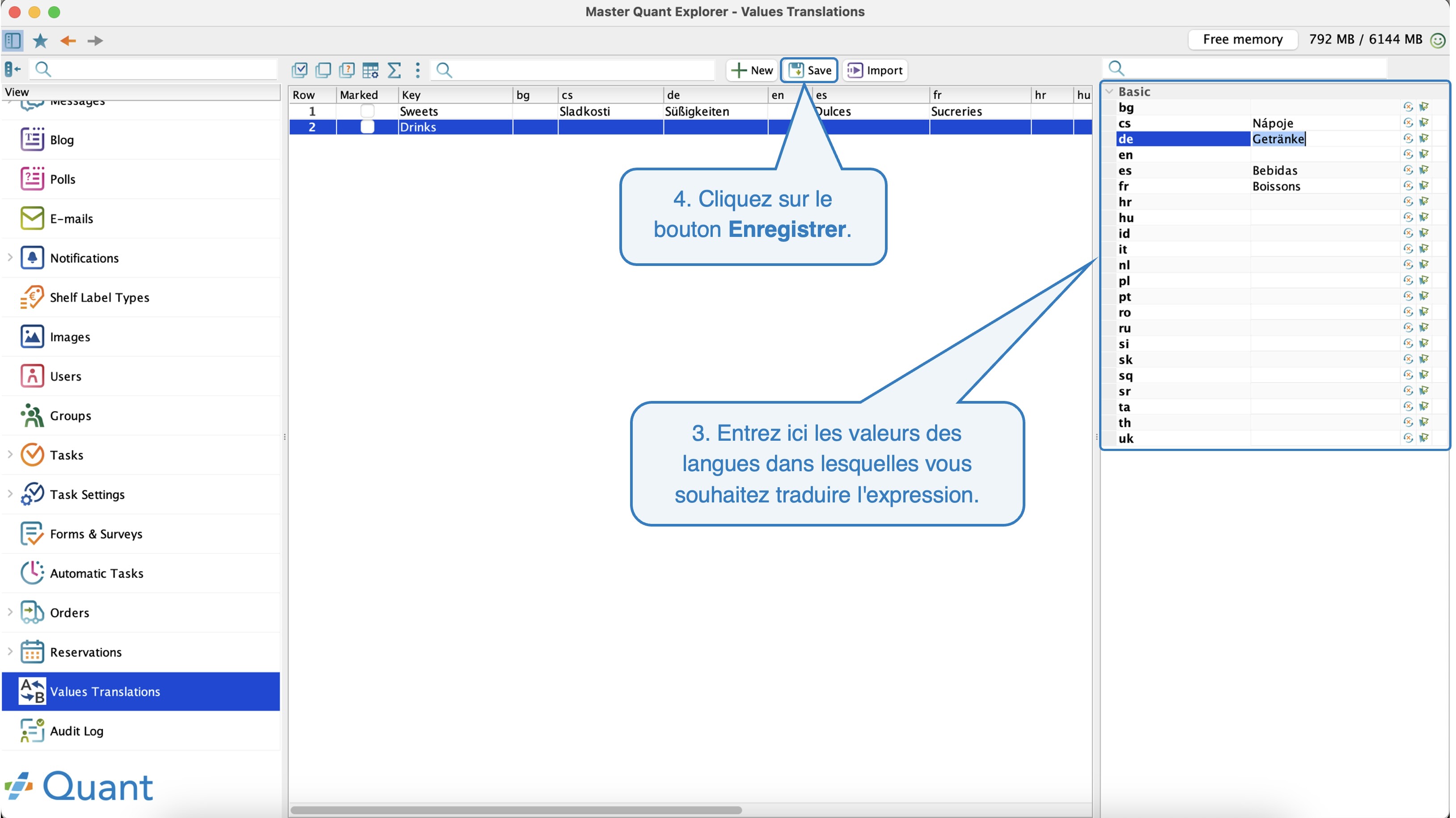Go back with the orange arrow
This screenshot has width=1456, height=818.
pyautogui.click(x=68, y=40)
